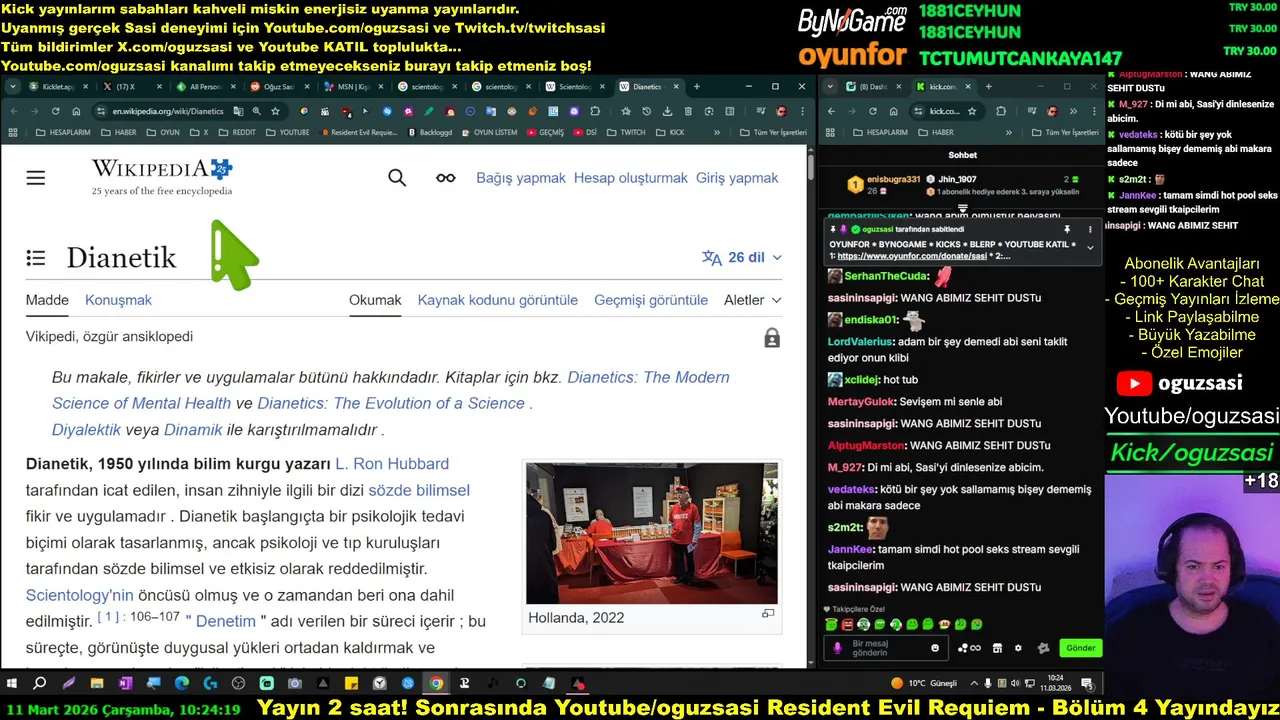Open Geçmişi görüntüle history tab
The image size is (1280, 720).
(651, 300)
